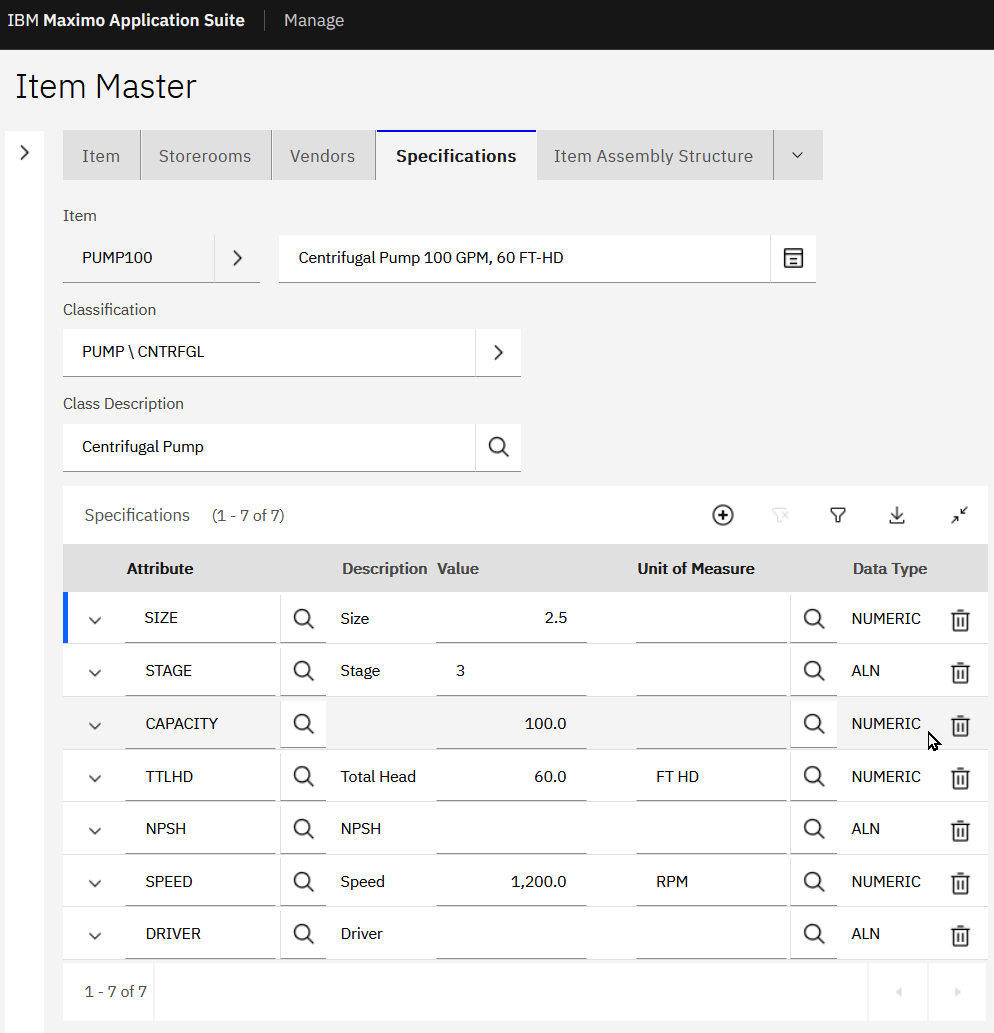Image resolution: width=994 pixels, height=1033 pixels.
Task: Edit the CAPACITY value 100.0
Action: [x=511, y=723]
